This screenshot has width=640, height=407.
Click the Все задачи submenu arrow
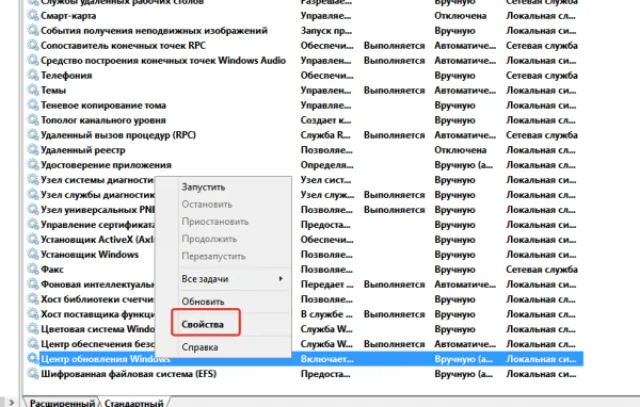tap(280, 279)
